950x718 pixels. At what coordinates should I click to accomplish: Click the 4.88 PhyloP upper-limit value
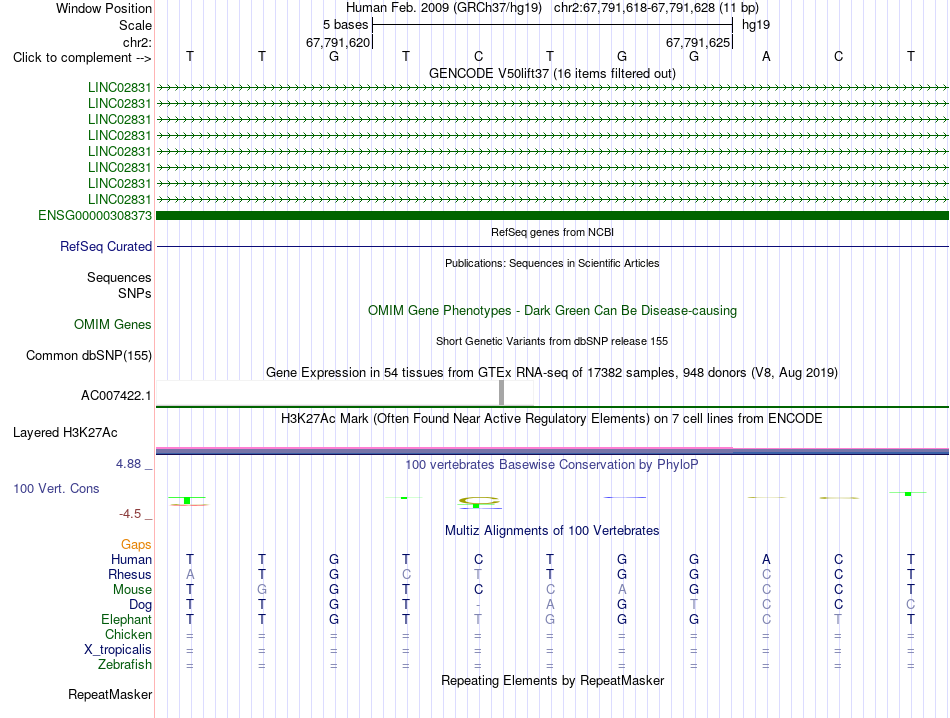pyautogui.click(x=128, y=464)
